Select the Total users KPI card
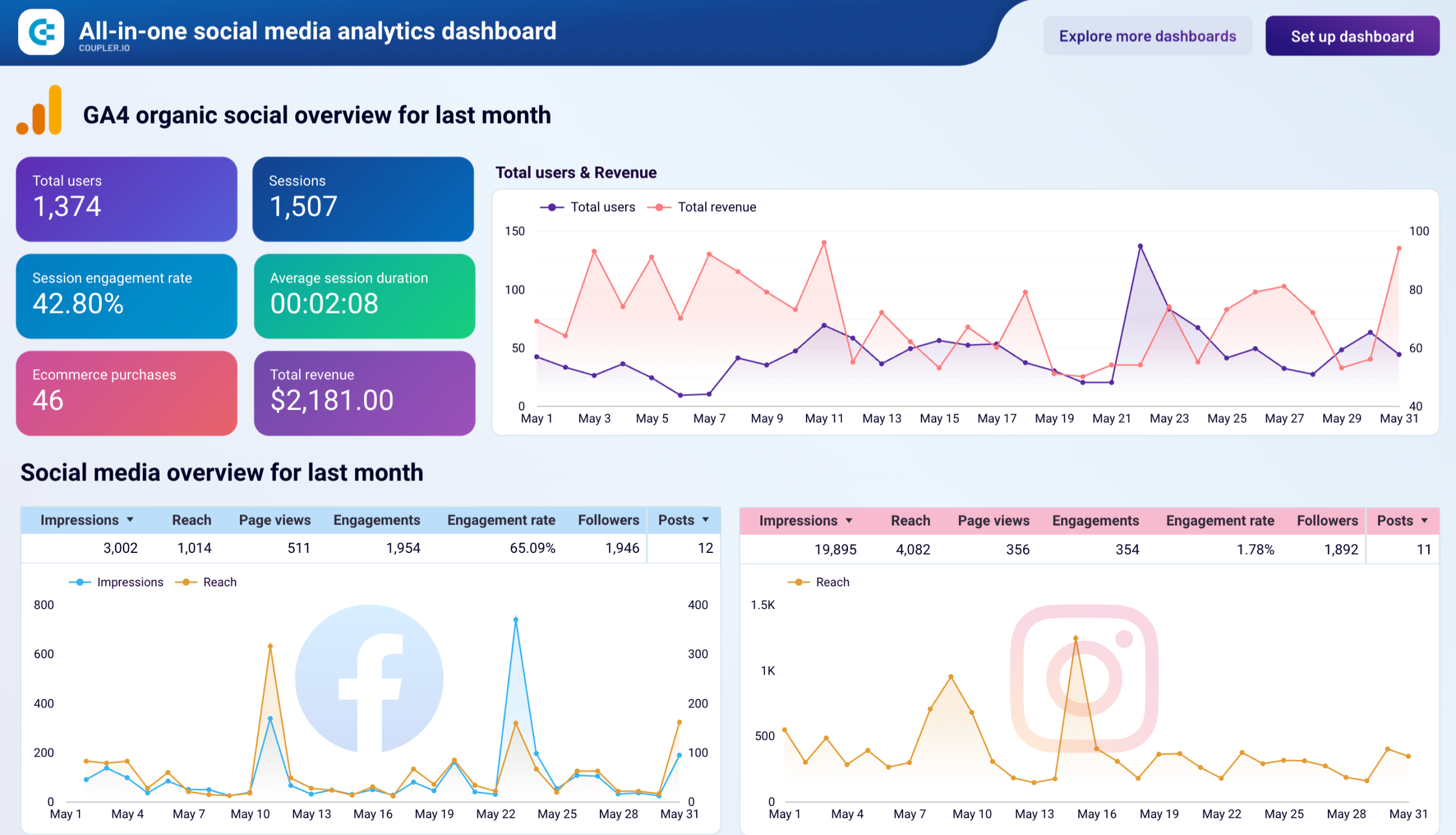 pyautogui.click(x=126, y=199)
